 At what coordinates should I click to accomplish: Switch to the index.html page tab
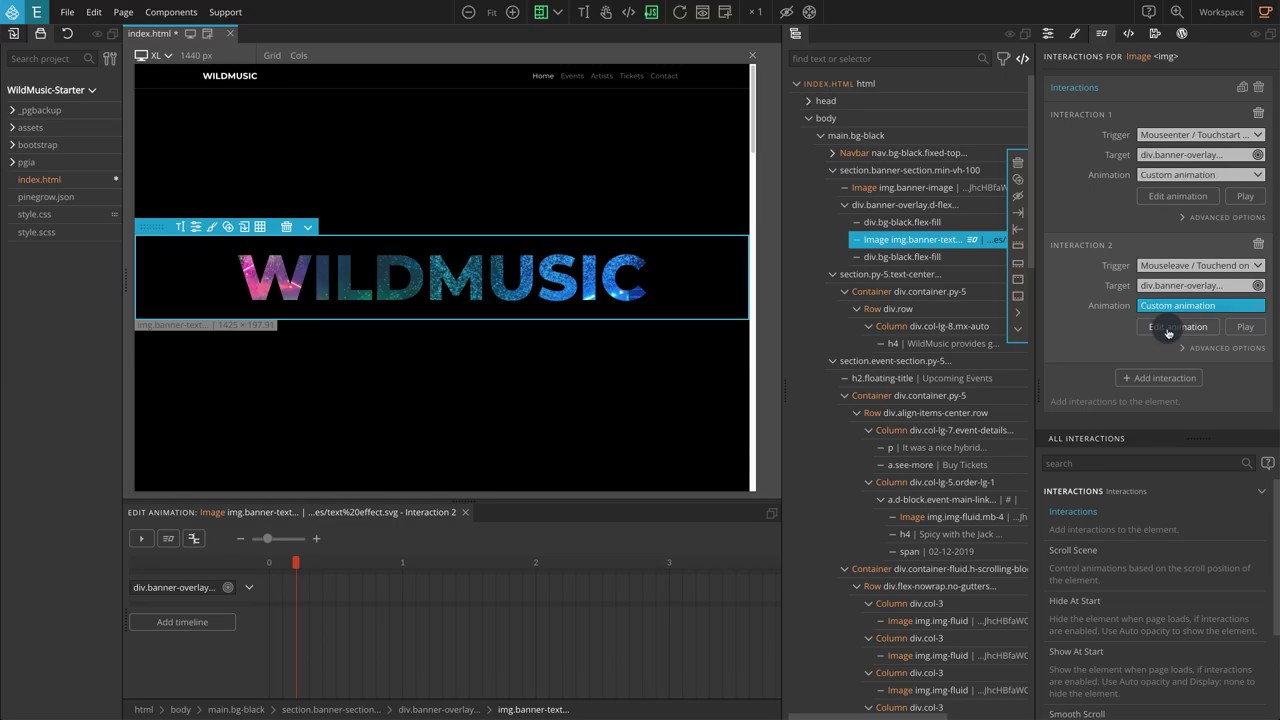152,34
